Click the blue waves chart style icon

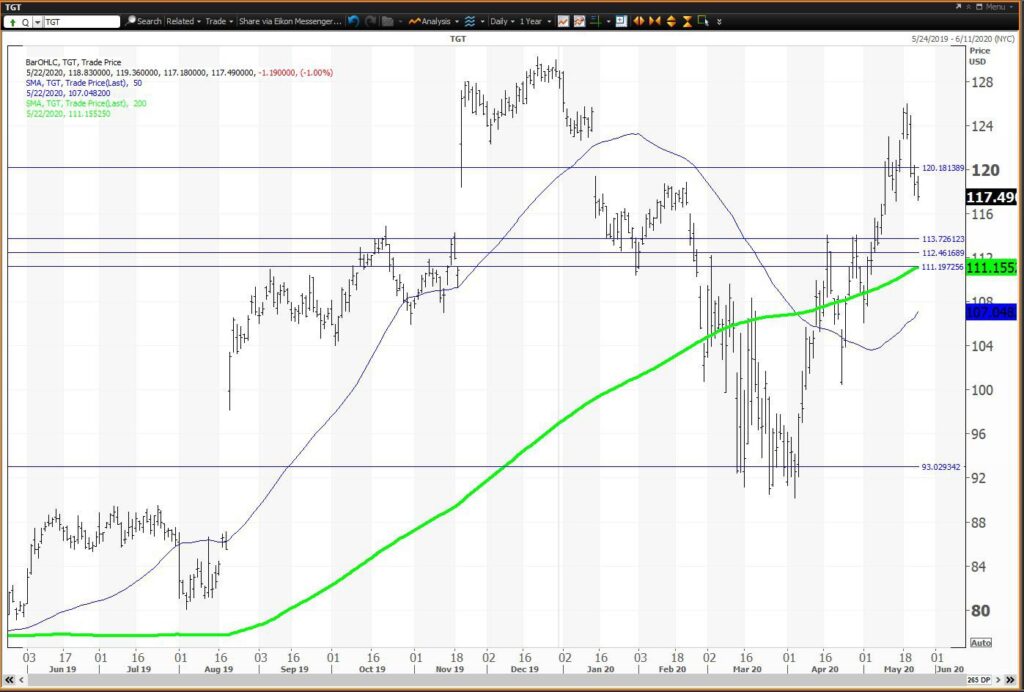(x=470, y=22)
